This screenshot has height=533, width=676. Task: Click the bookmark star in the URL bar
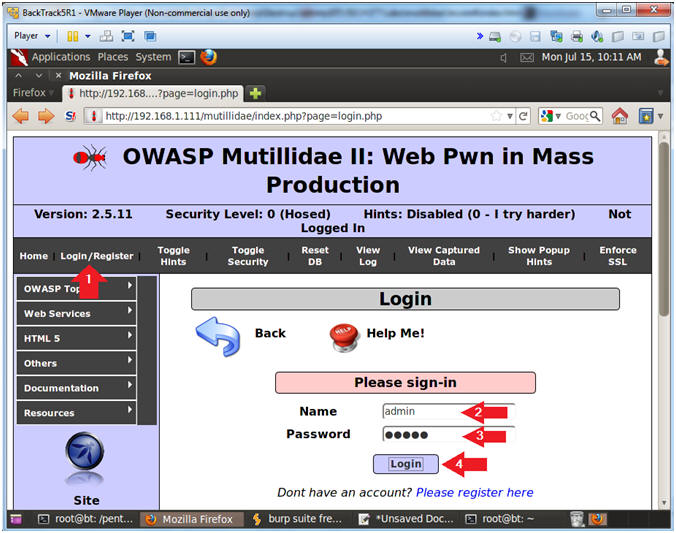coord(496,116)
